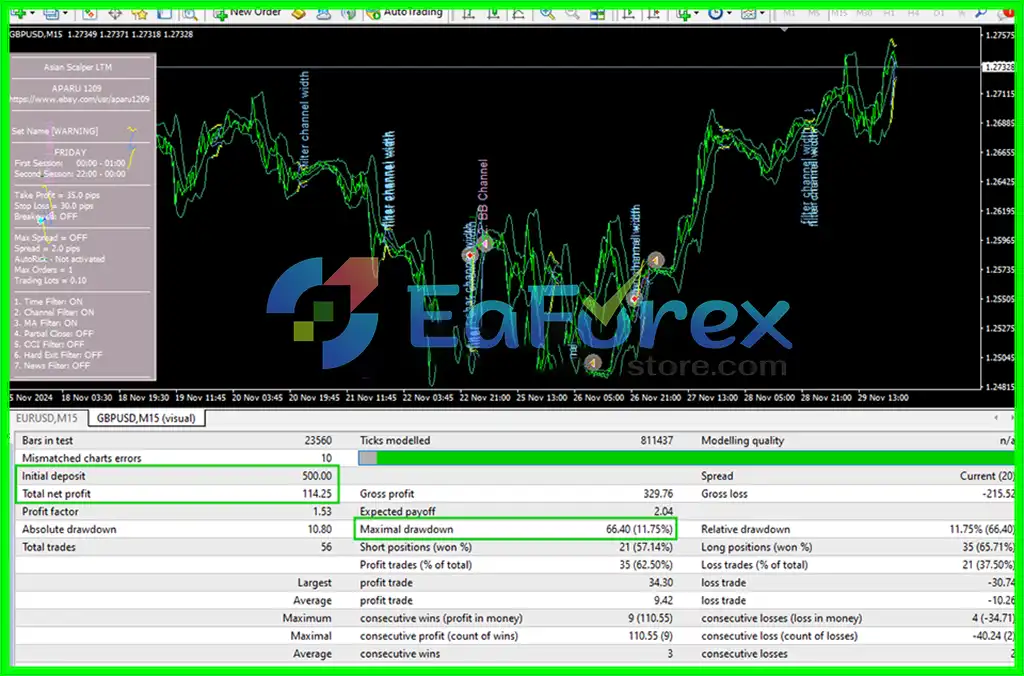
Task: Click the Expected payoff value 2.04
Action: click(x=664, y=511)
